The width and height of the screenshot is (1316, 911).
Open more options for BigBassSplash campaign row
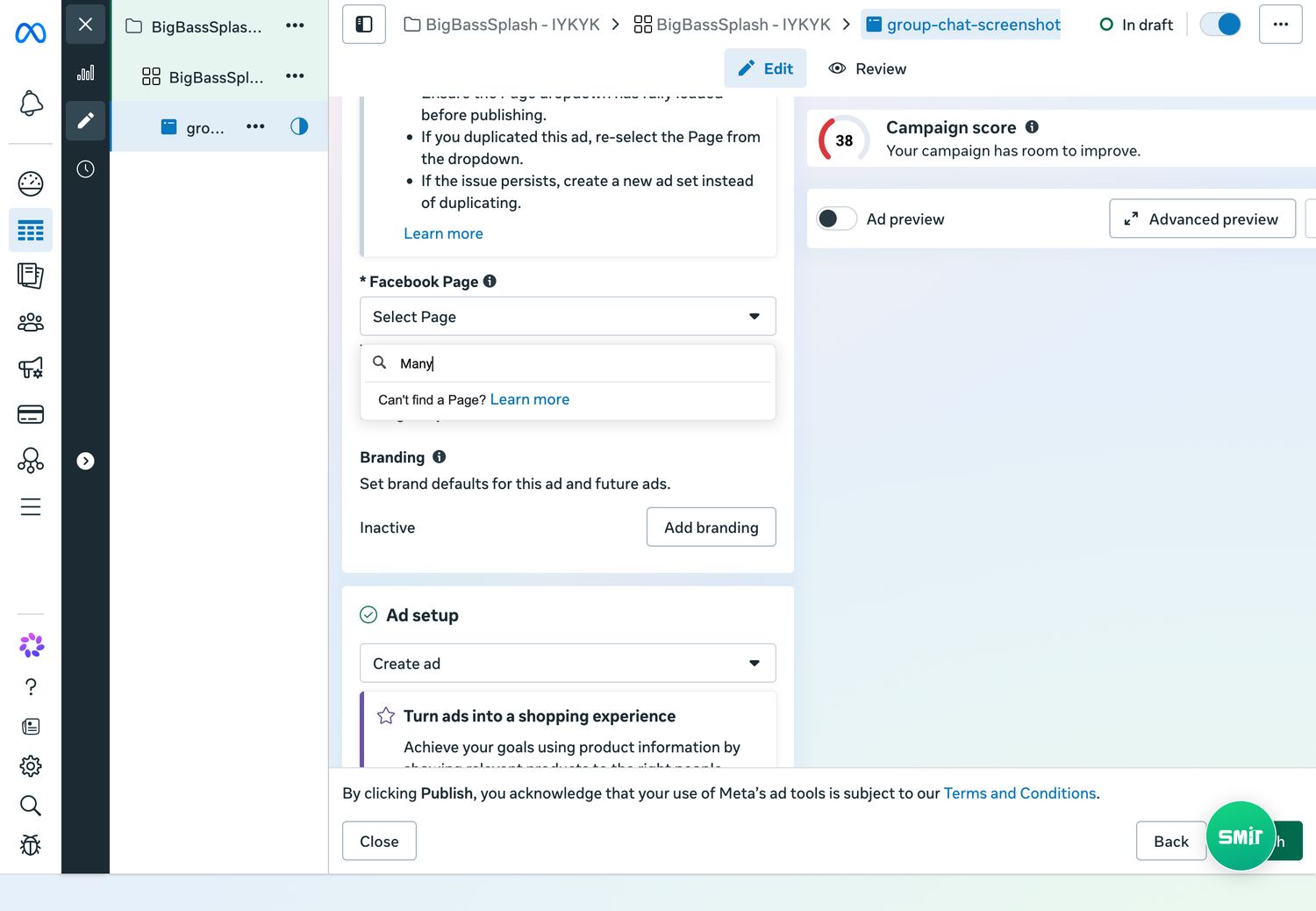tap(295, 25)
